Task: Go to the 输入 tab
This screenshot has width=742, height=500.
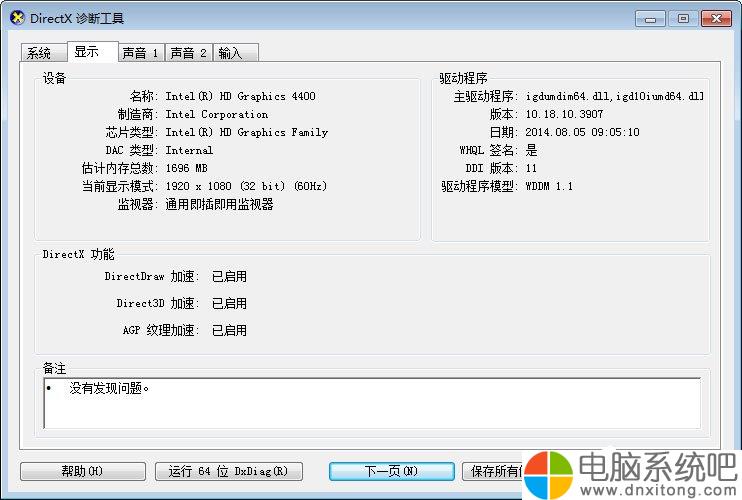Action: 236,53
